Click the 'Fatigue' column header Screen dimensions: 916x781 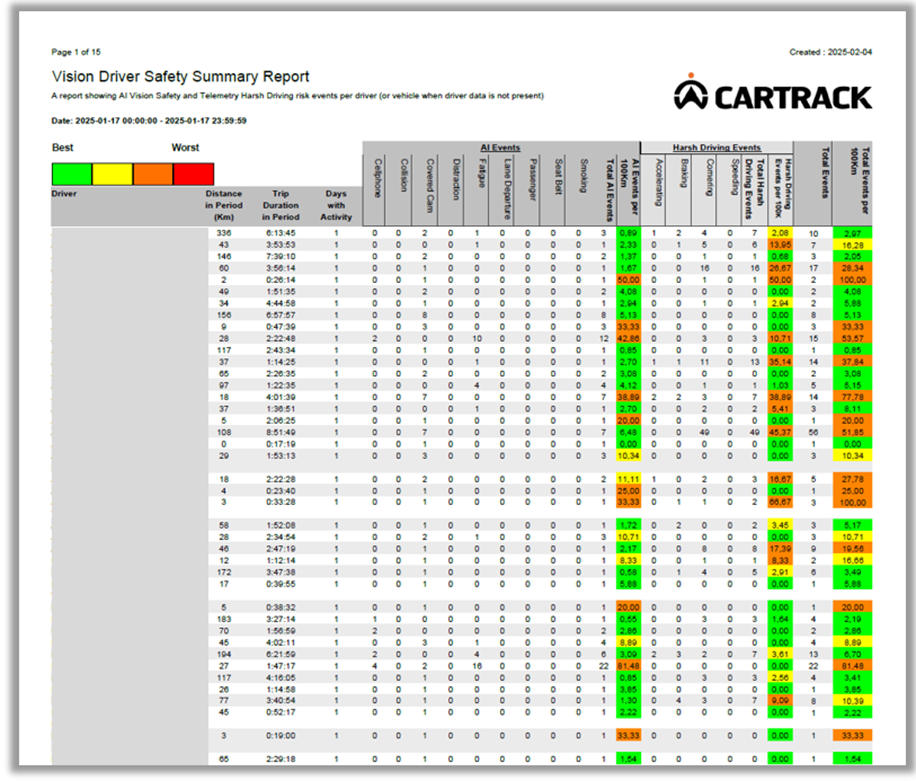[482, 173]
